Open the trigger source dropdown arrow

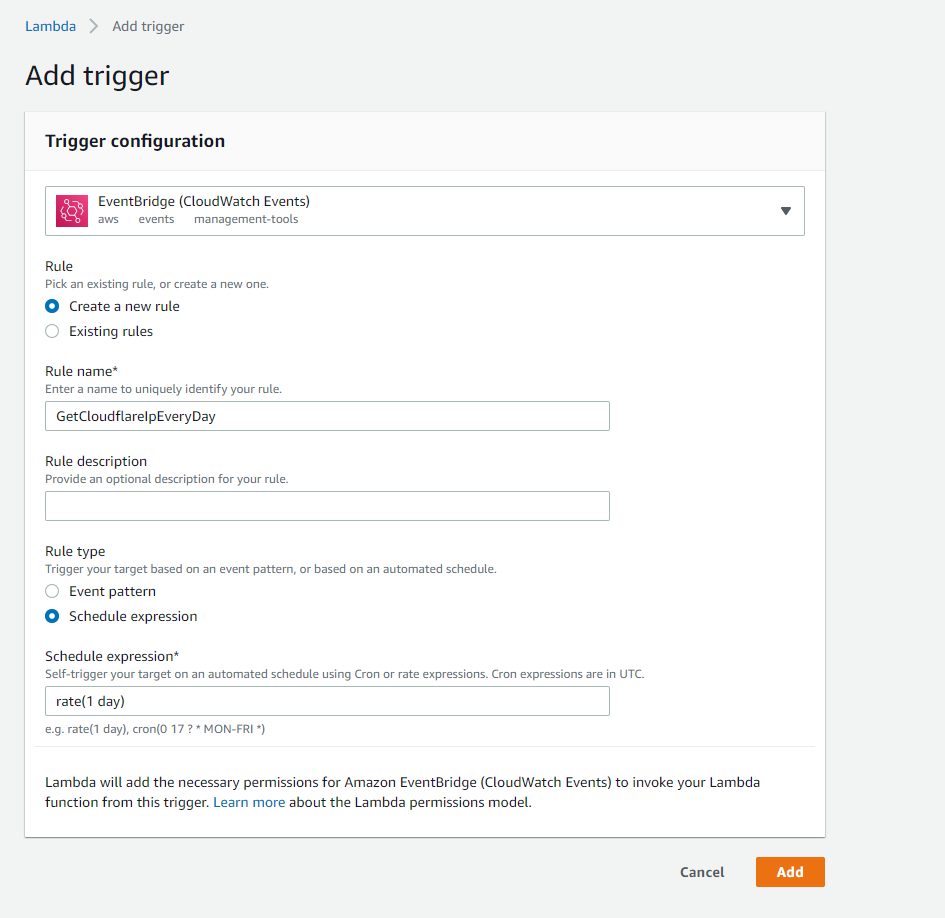tap(785, 211)
